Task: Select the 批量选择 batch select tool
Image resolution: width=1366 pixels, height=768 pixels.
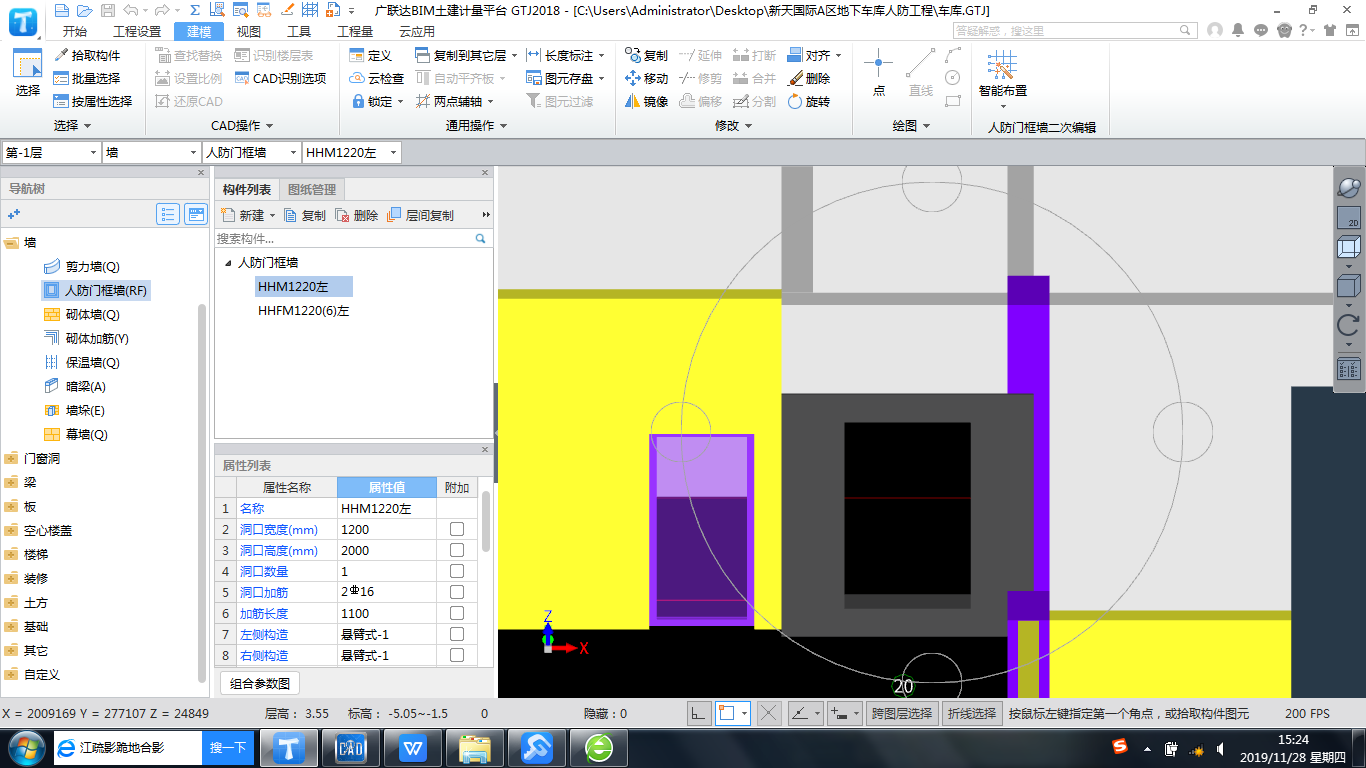Action: click(87, 78)
